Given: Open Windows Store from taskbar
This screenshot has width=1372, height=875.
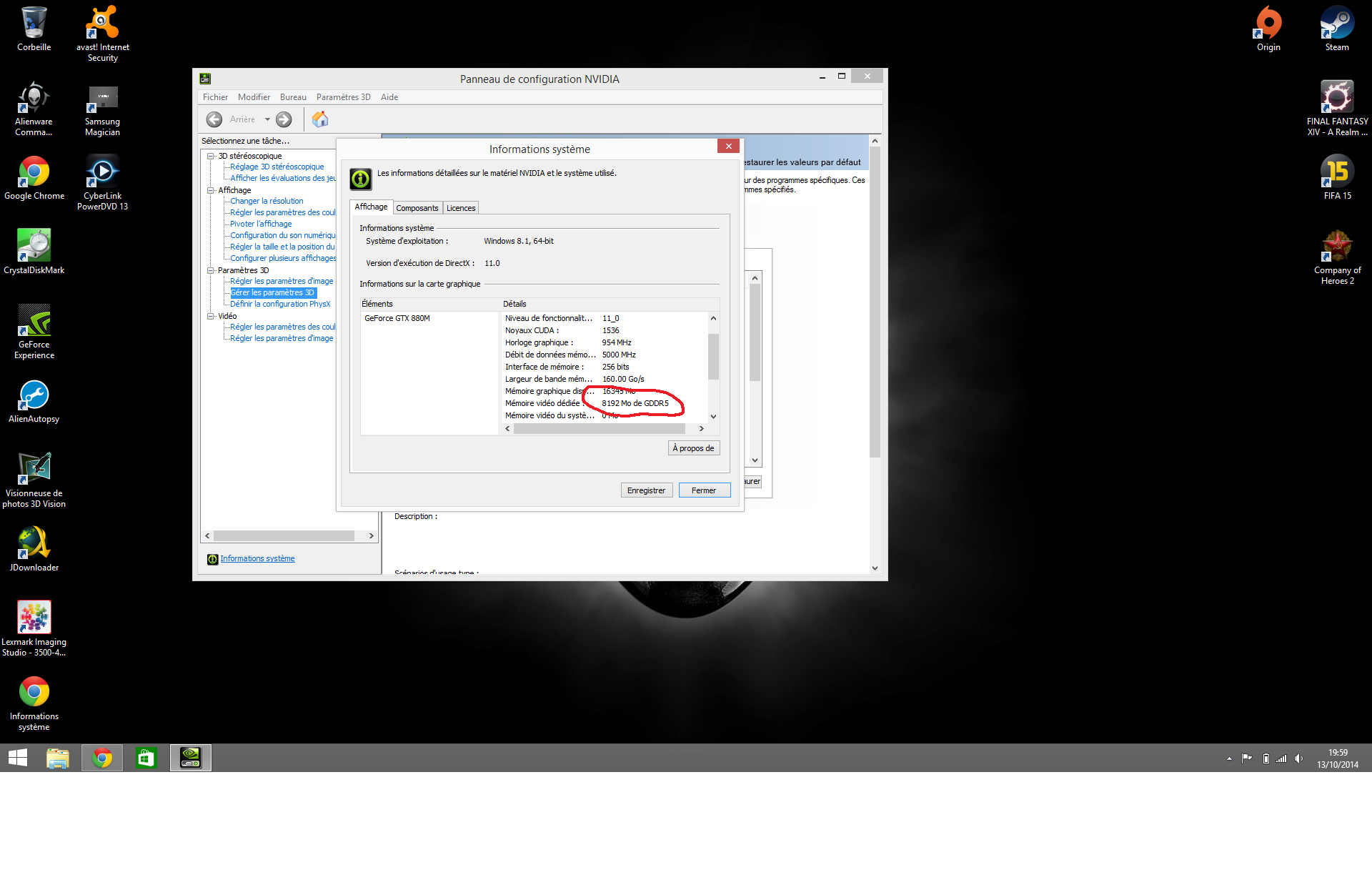Looking at the screenshot, I should pos(146,758).
